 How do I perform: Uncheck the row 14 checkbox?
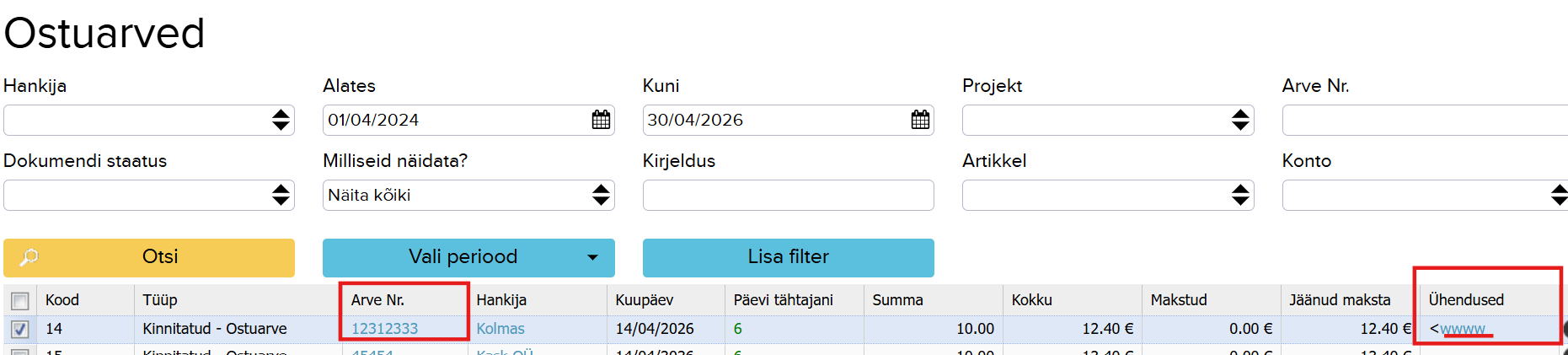20,329
